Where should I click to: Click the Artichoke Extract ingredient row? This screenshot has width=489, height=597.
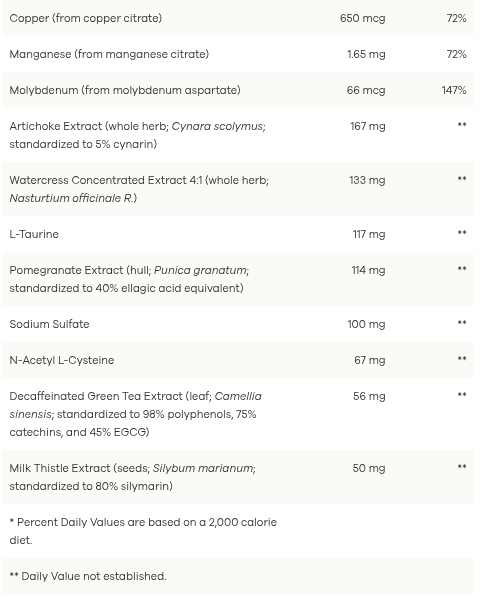[x=238, y=135]
